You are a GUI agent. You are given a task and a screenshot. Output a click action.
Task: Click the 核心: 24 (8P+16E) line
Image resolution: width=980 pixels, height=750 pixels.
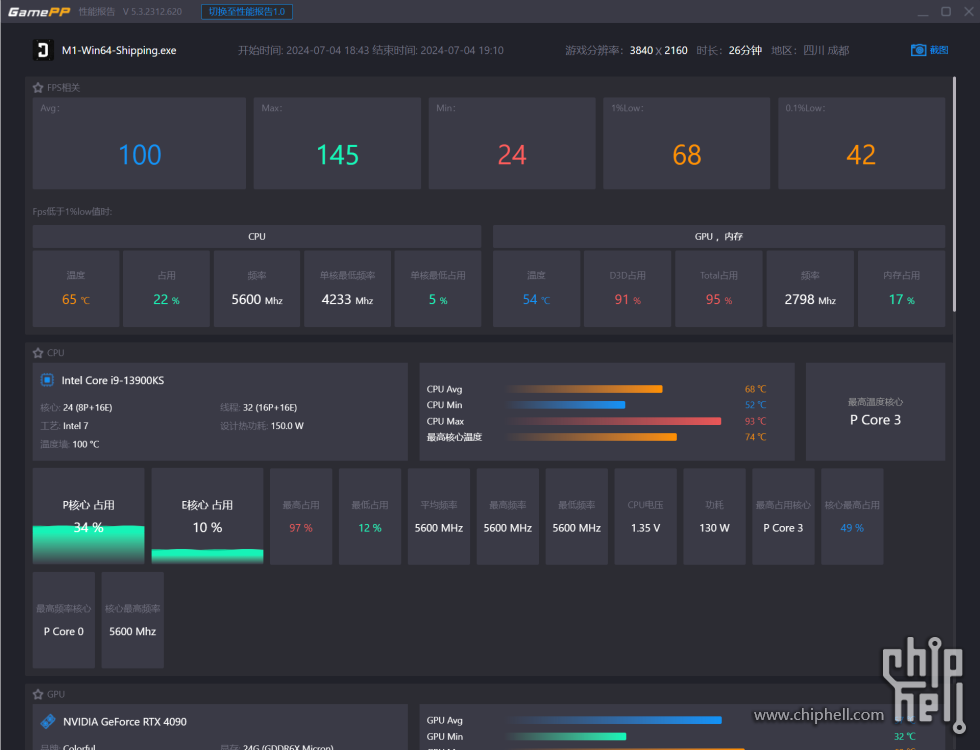pyautogui.click(x=76, y=408)
